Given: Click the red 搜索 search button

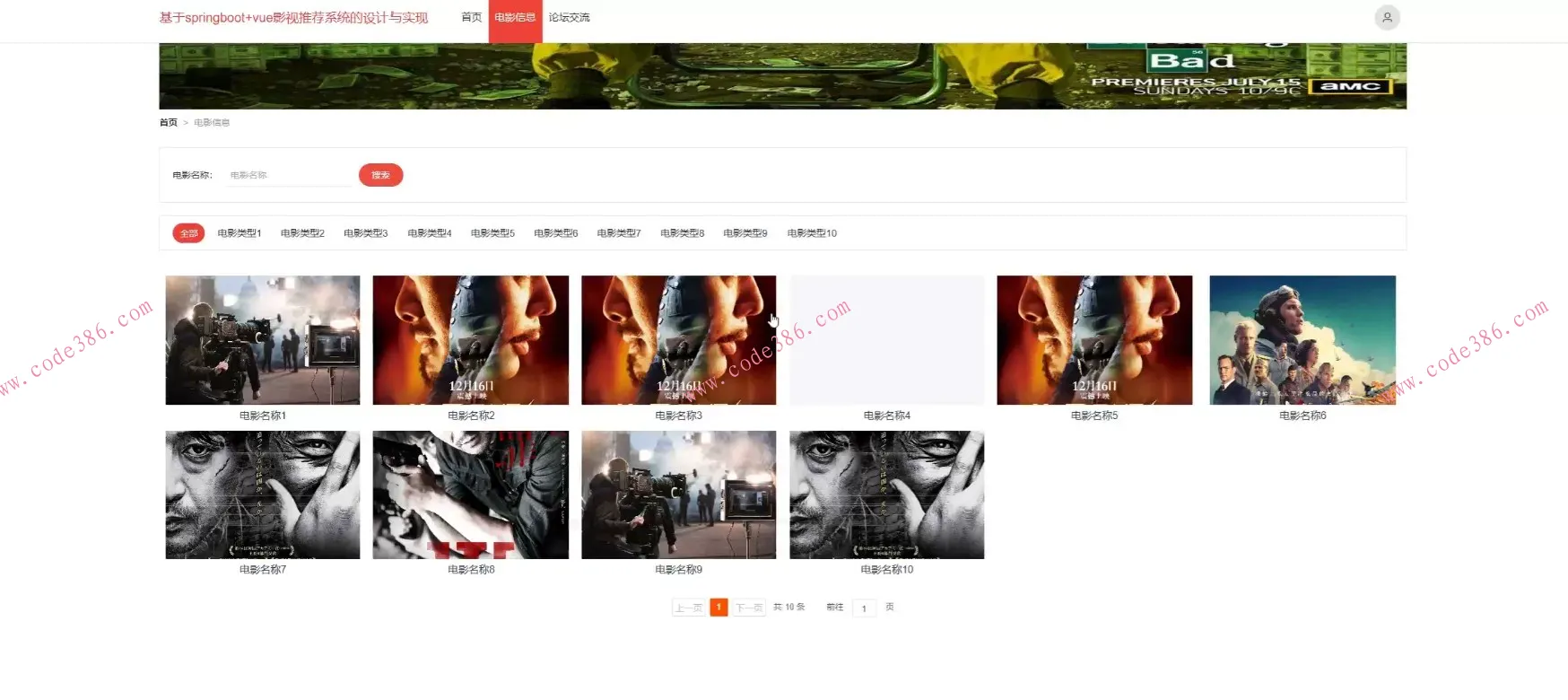Looking at the screenshot, I should (380, 175).
